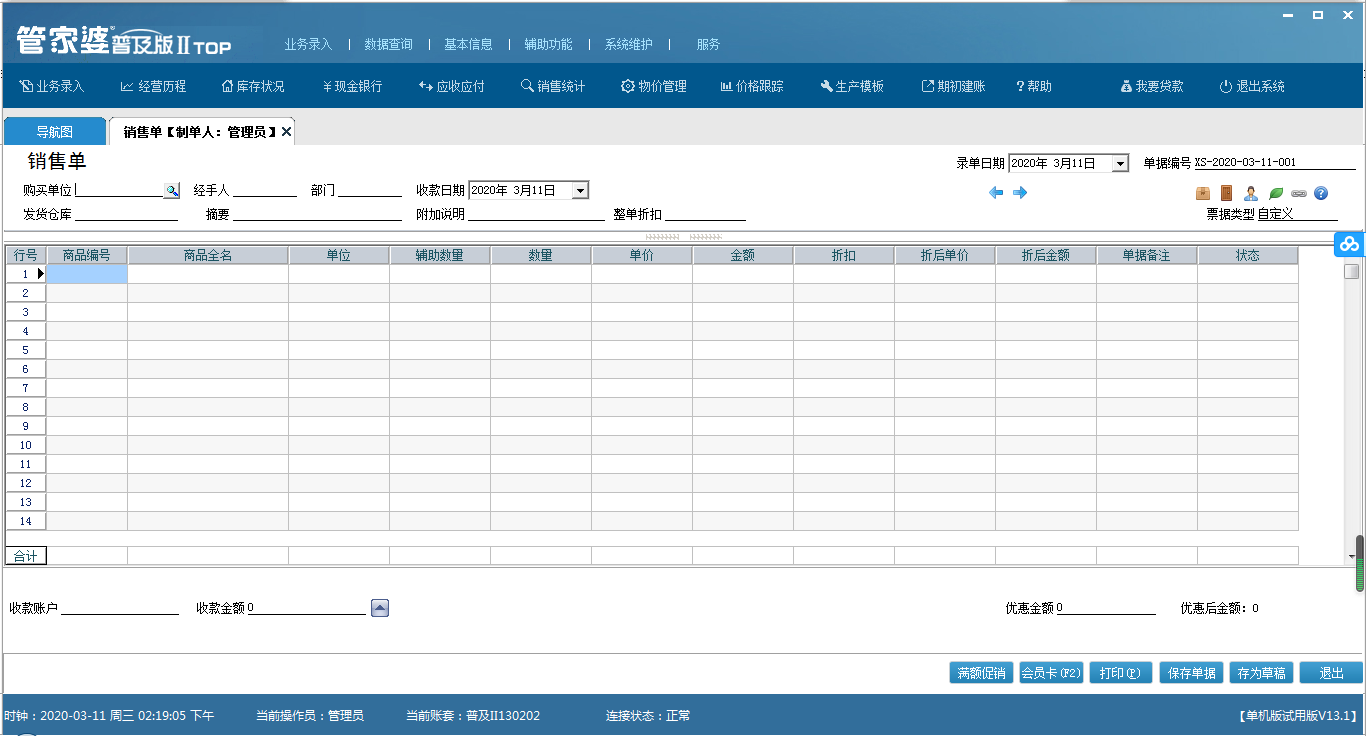Viewport: 1366px width, 736px height.
Task: Open 库存状况 from the toolbar
Action: (253, 87)
